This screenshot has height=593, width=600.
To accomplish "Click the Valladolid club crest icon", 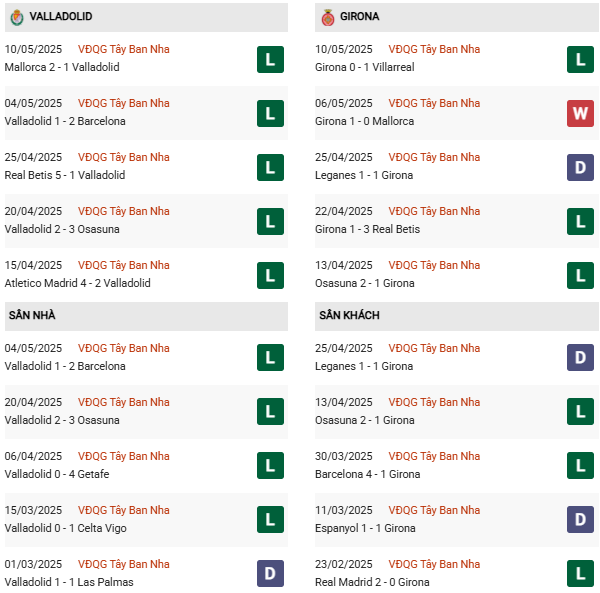I will coord(17,18).
